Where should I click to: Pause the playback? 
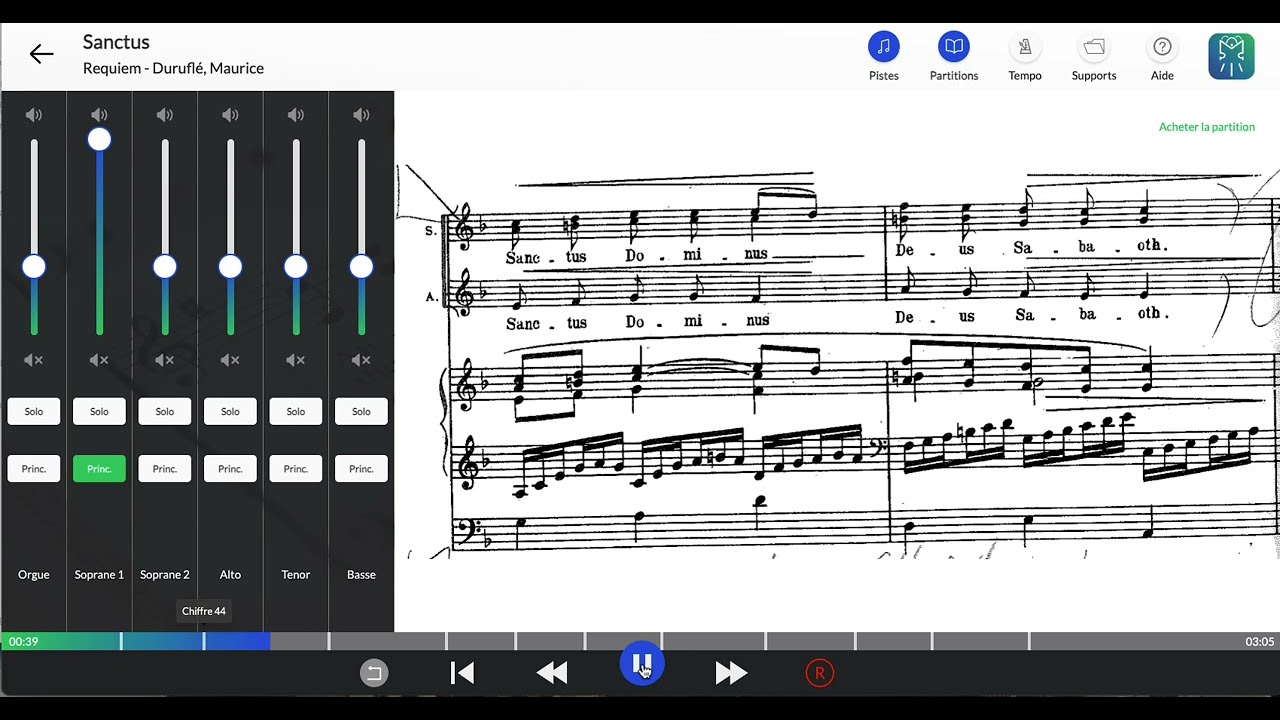pos(641,664)
